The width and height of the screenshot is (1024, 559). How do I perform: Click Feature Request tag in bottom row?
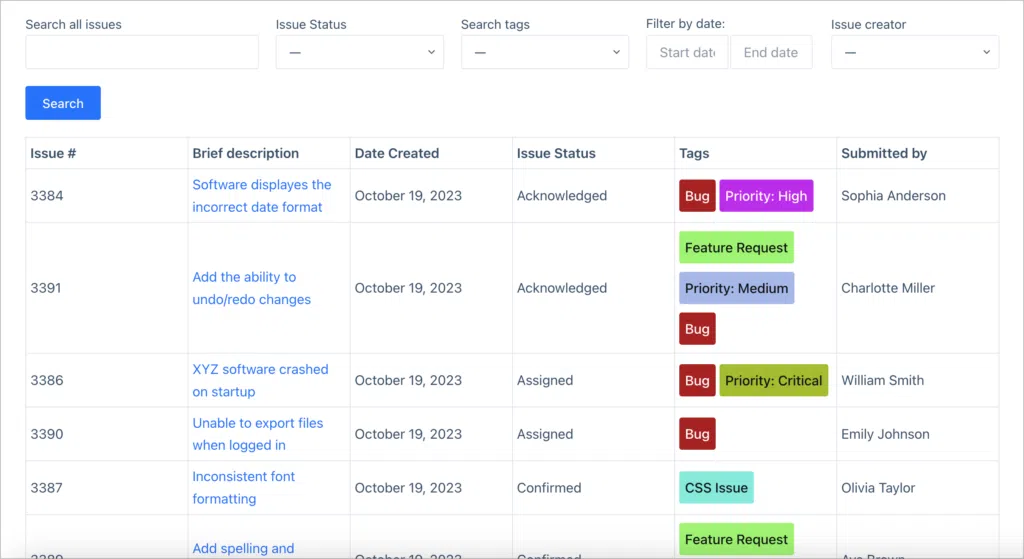(737, 539)
